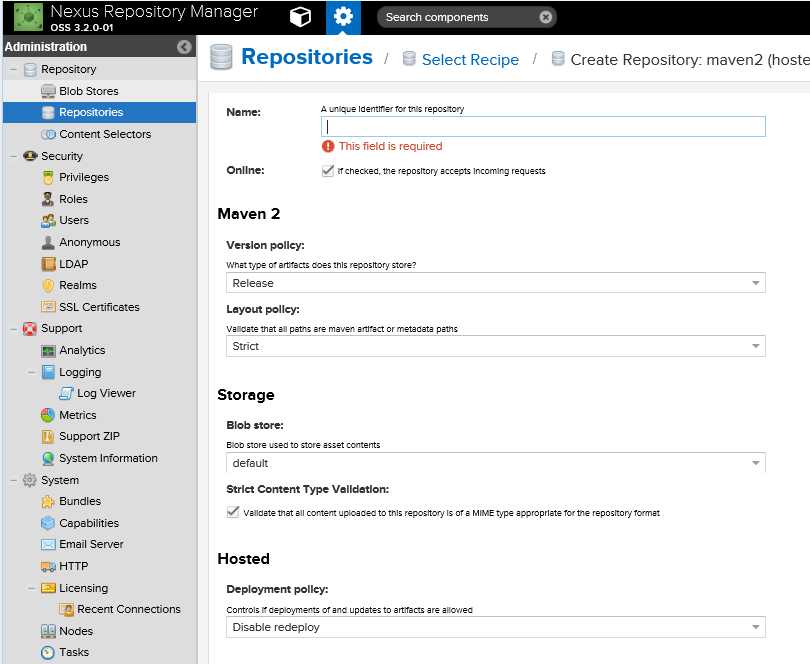Collapse the System tree node
Screen dimensions: 810x664
click(x=13, y=480)
